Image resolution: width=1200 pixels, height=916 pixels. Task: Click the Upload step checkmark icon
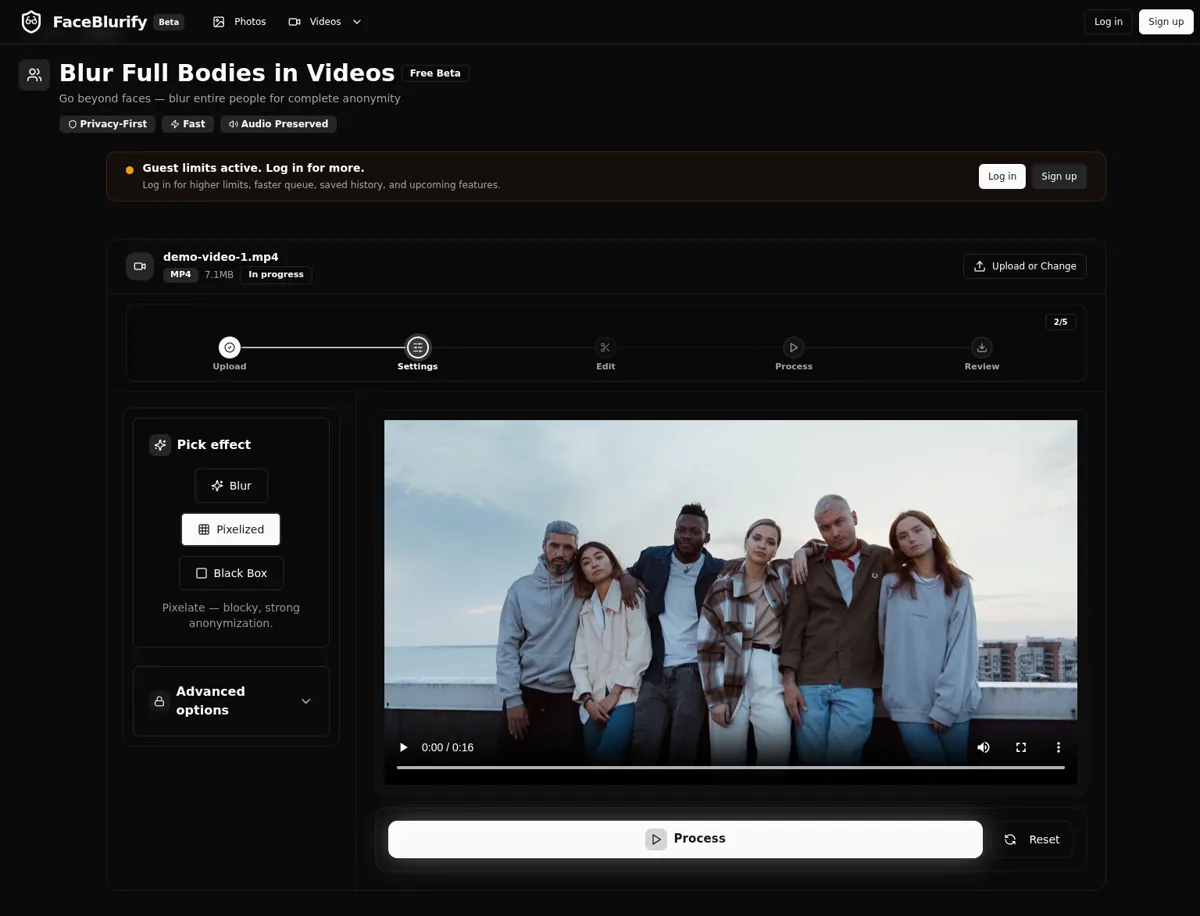click(x=229, y=347)
